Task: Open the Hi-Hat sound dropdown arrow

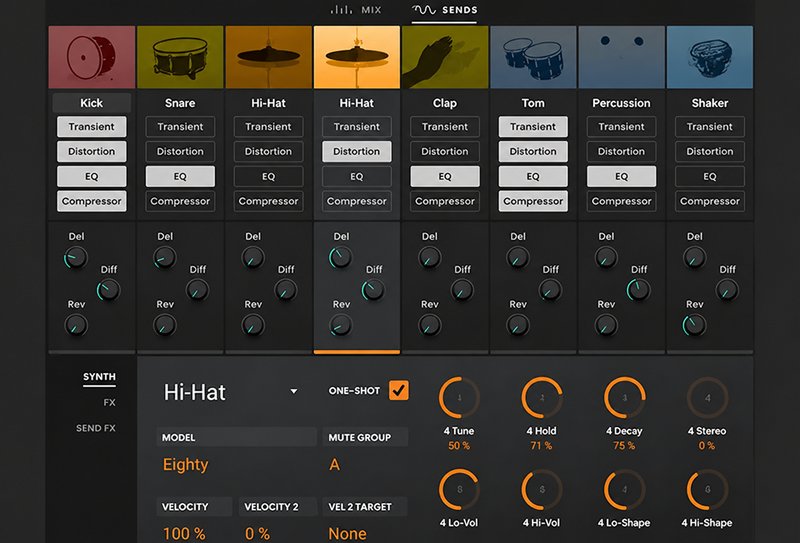Action: [294, 391]
